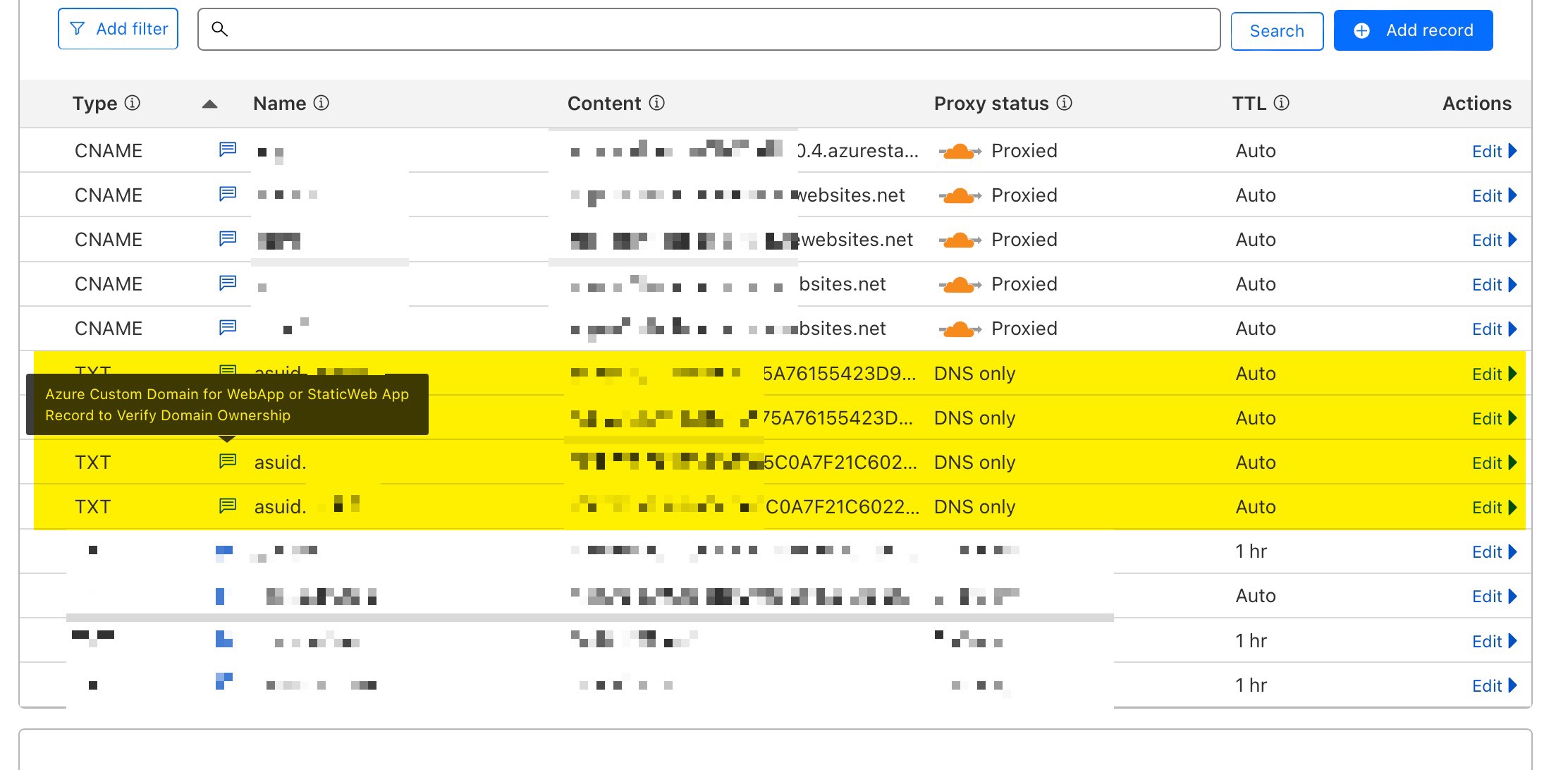
Task: Click the info icon next to Name header
Action: point(321,103)
